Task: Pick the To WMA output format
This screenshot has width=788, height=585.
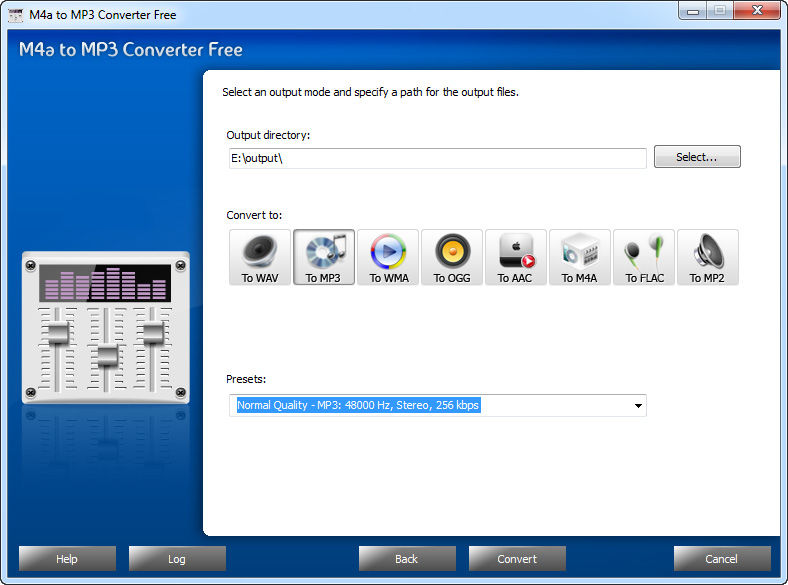Action: [x=388, y=257]
